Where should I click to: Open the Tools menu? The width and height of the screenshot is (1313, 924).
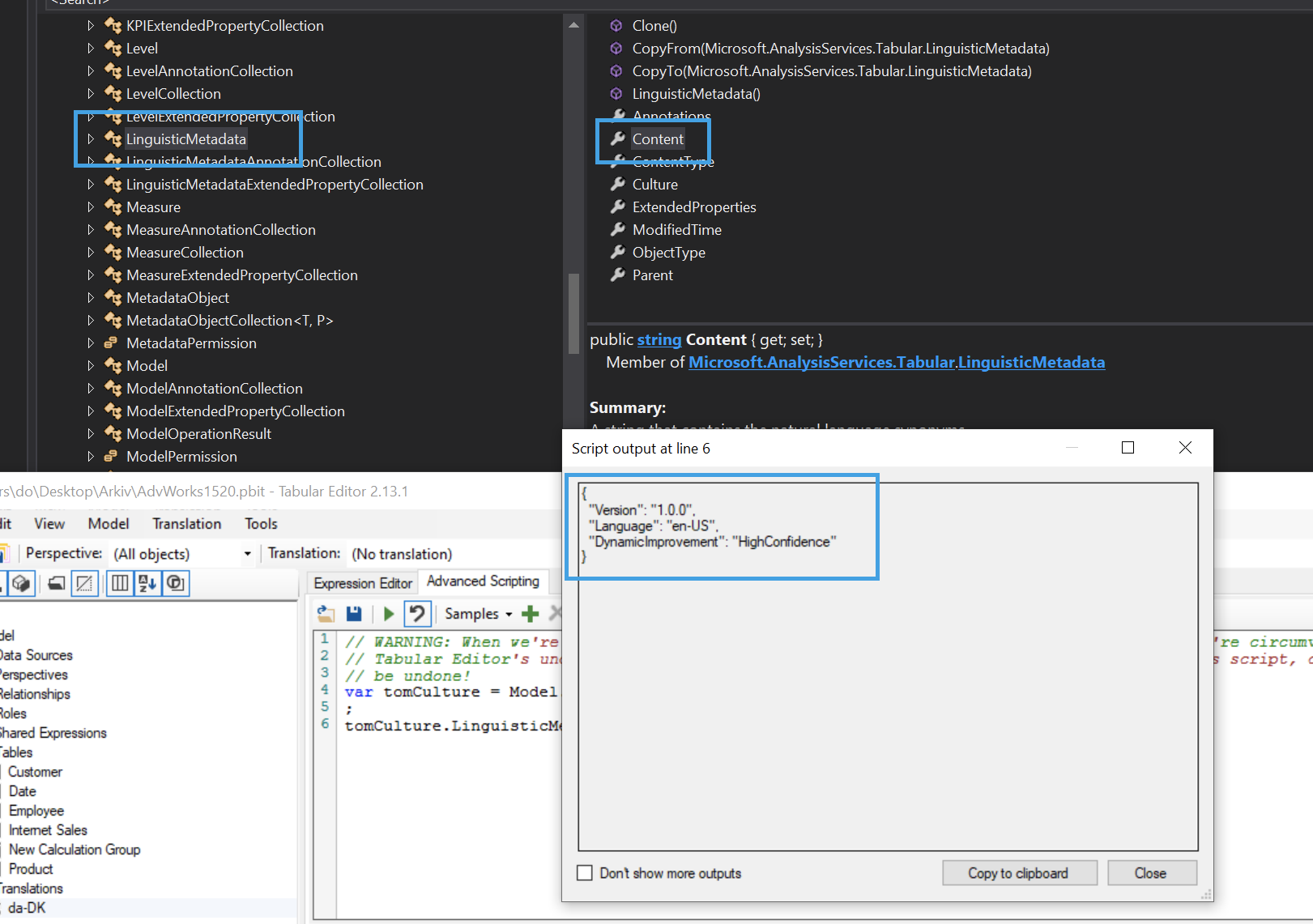pos(260,523)
